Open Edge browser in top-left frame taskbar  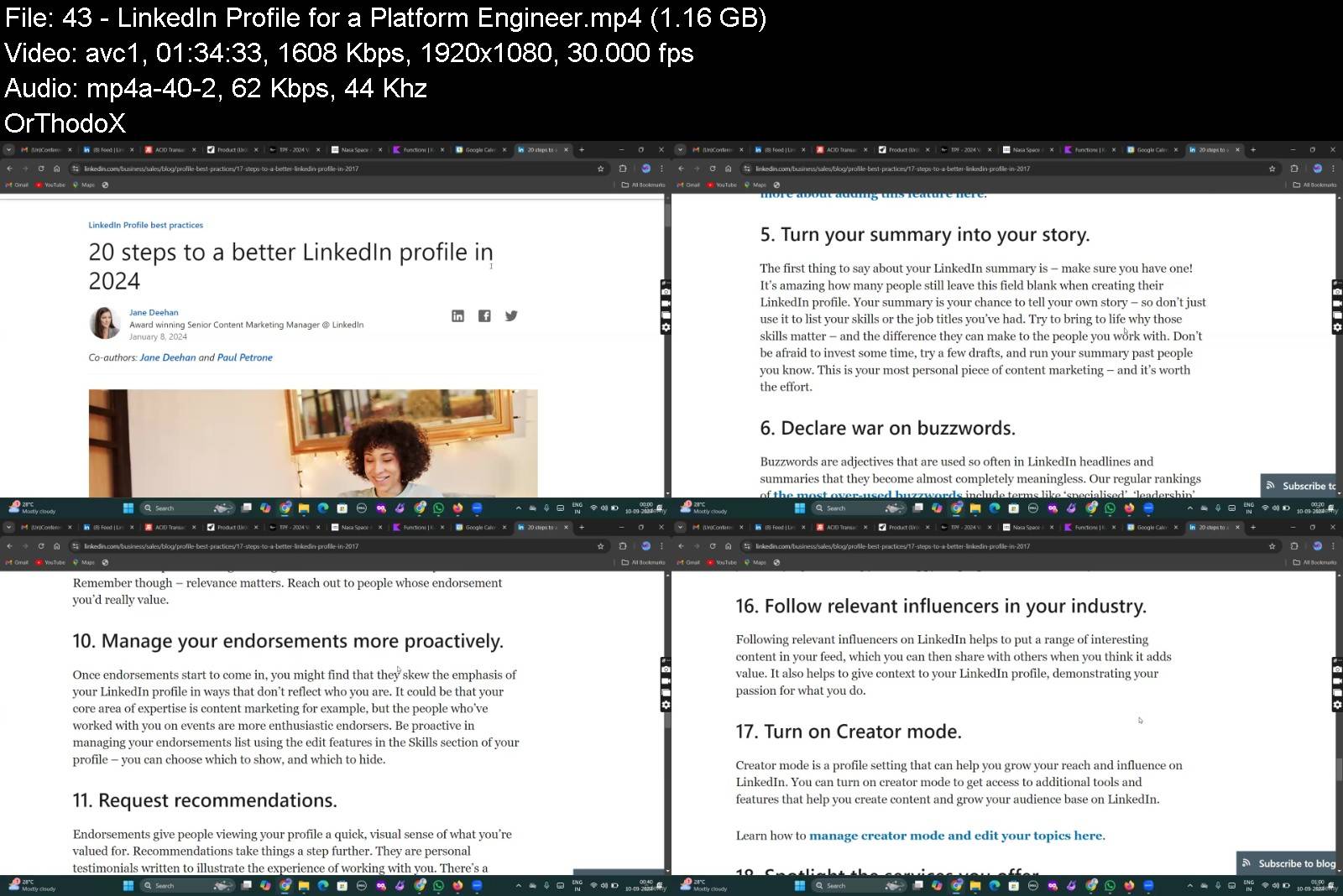tap(323, 508)
